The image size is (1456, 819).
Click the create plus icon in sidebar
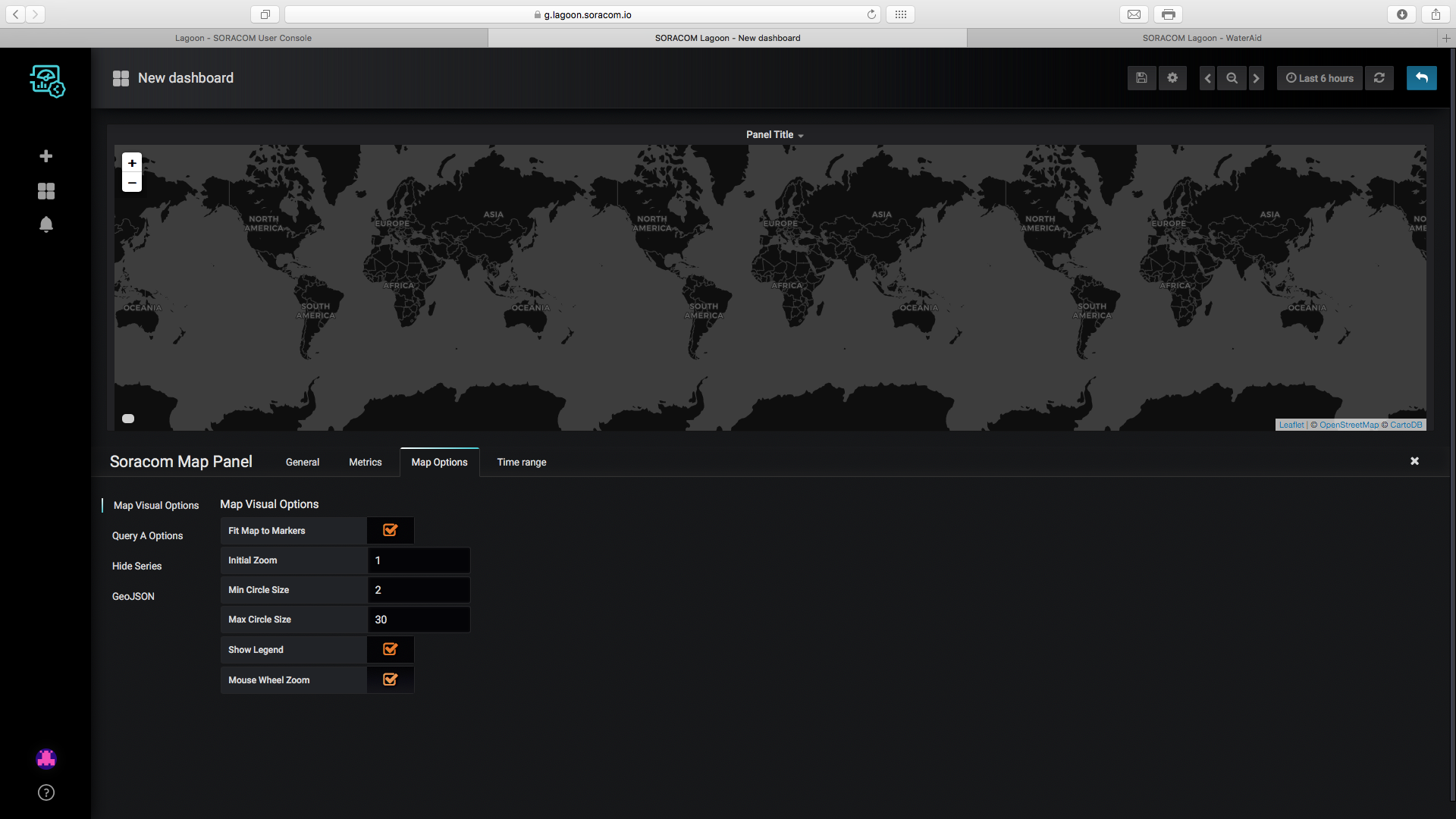46,156
